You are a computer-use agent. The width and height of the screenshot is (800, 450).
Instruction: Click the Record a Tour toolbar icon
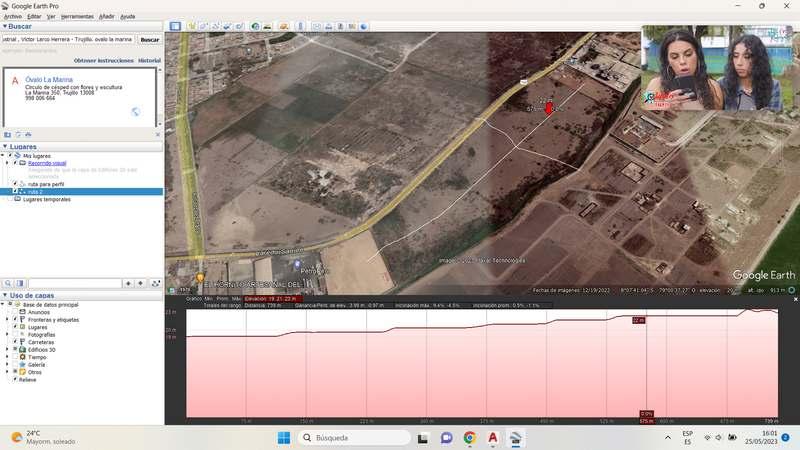pyautogui.click(x=239, y=26)
